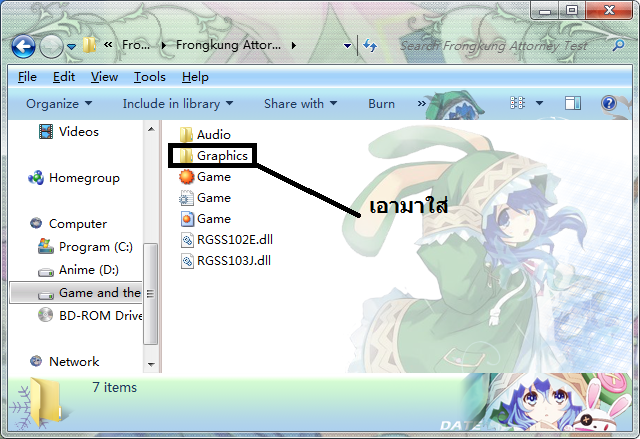Open the View menu
The image size is (640, 439).
pos(104,77)
